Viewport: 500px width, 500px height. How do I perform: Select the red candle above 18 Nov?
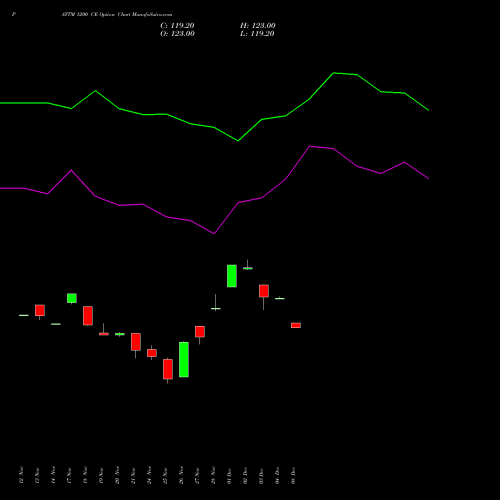pyautogui.click(x=88, y=316)
